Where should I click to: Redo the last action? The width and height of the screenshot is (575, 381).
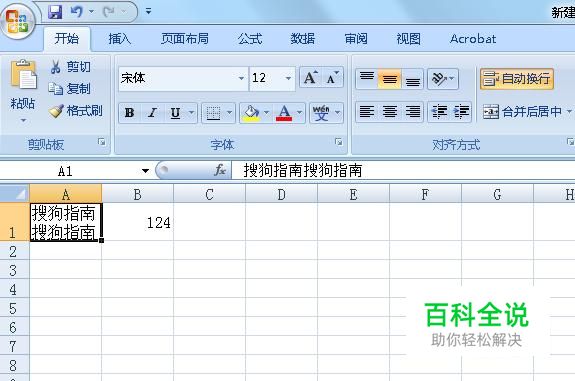[x=109, y=12]
